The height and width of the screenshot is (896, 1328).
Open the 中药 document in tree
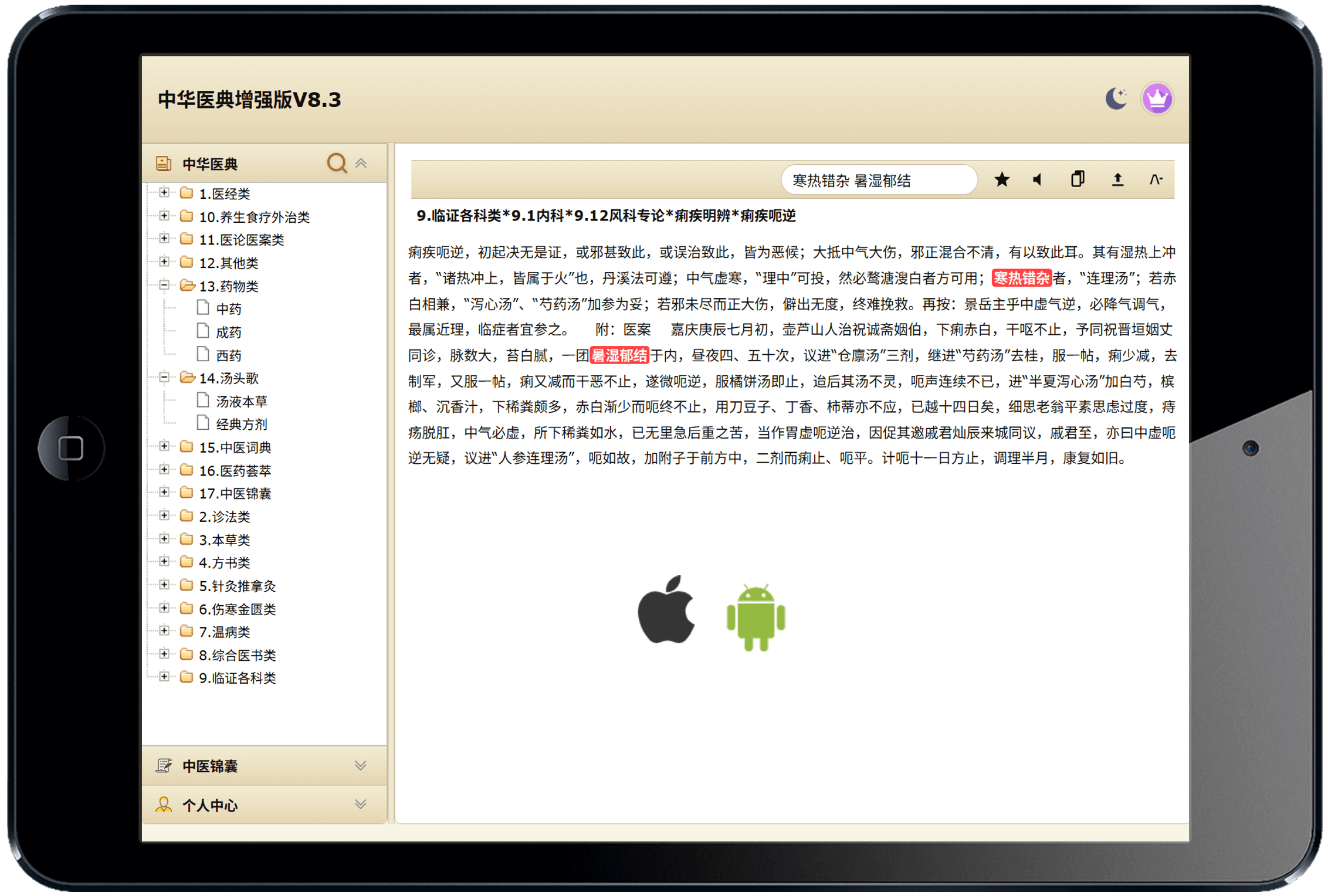tap(228, 309)
